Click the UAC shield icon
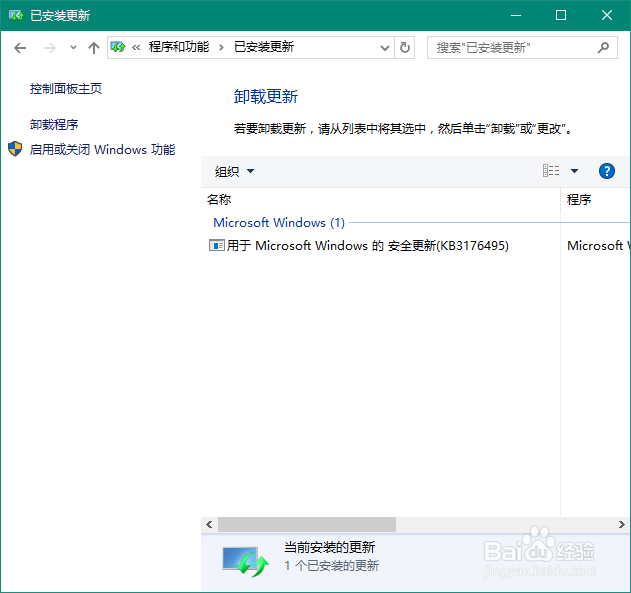The width and height of the screenshot is (631, 593). click(15, 149)
